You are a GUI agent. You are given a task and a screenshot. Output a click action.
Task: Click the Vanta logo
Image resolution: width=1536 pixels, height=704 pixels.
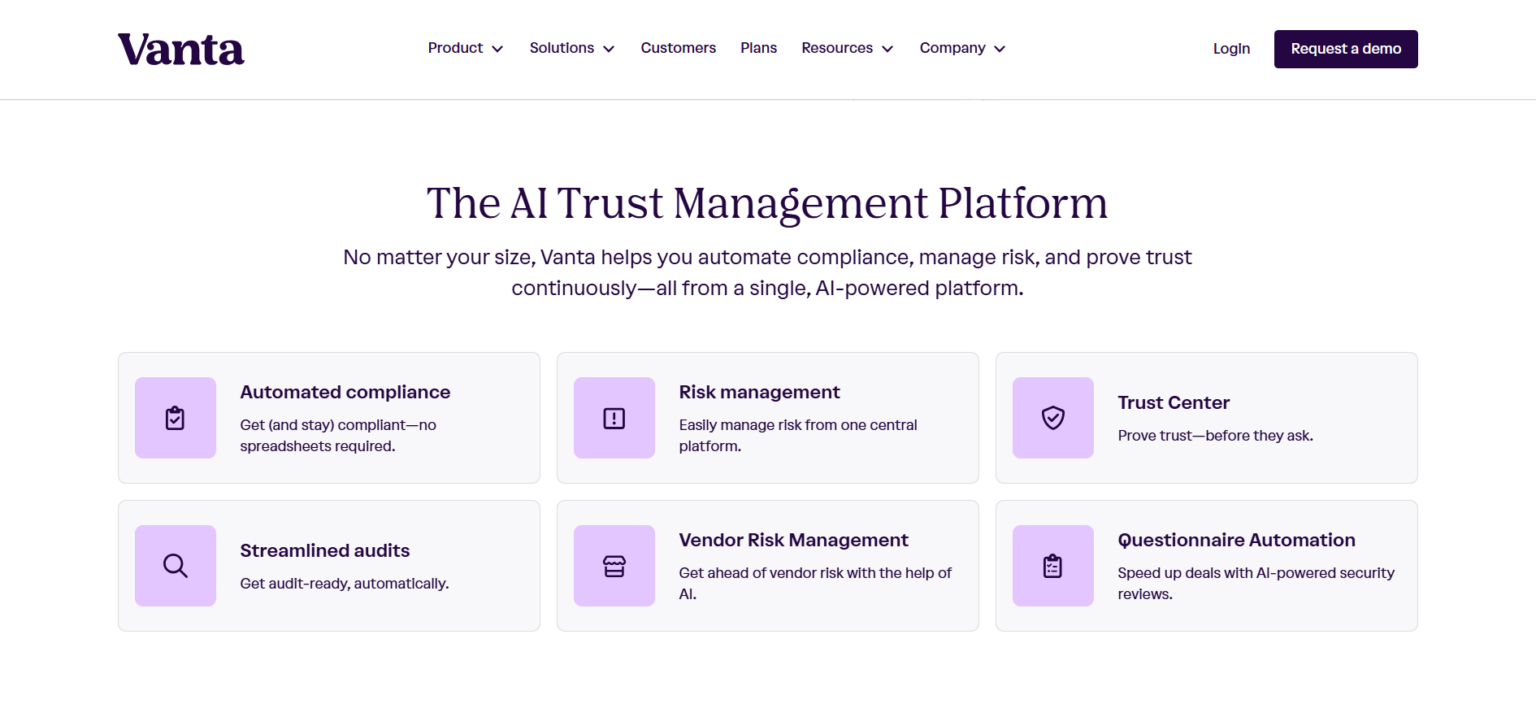(x=180, y=48)
